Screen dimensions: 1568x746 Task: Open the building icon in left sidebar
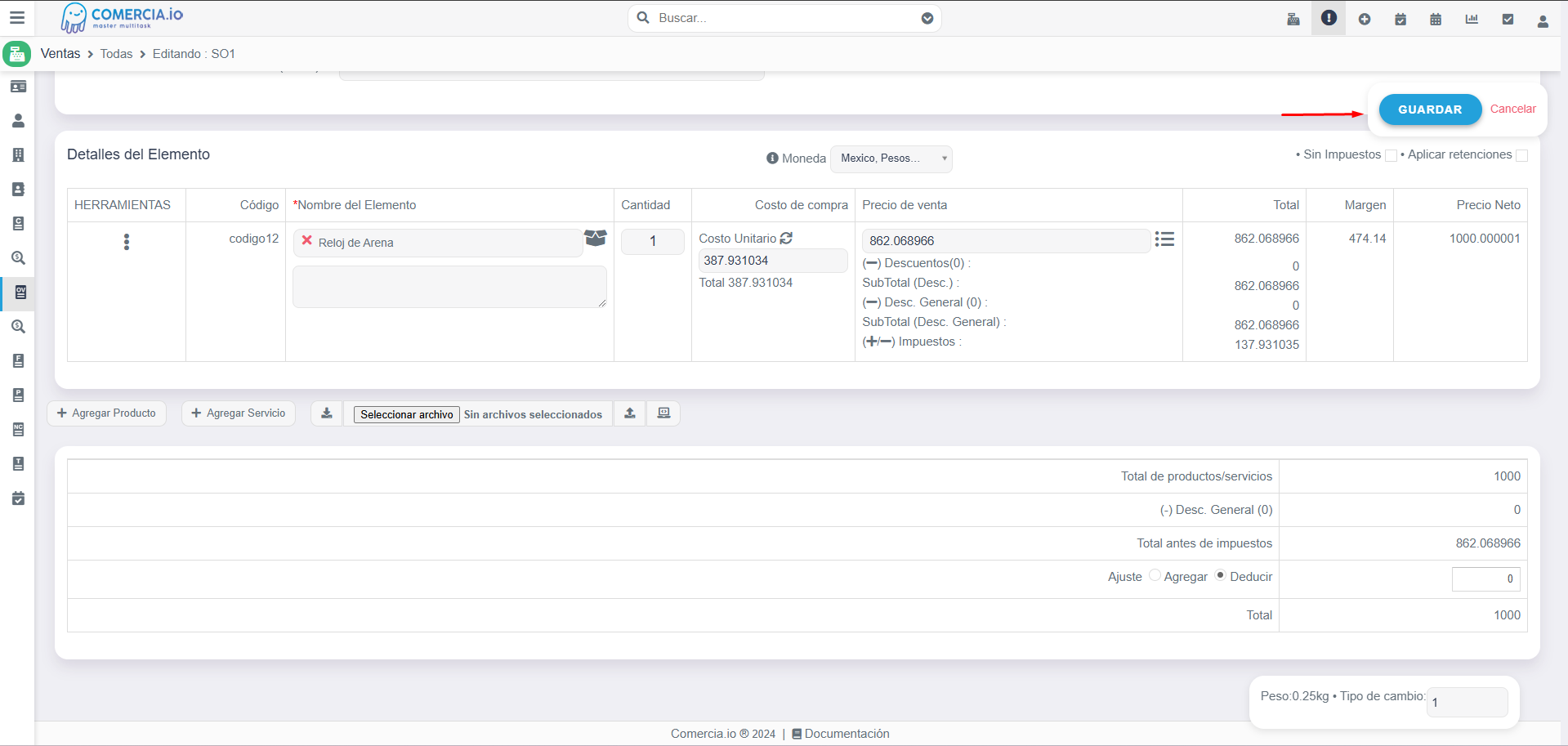click(18, 155)
